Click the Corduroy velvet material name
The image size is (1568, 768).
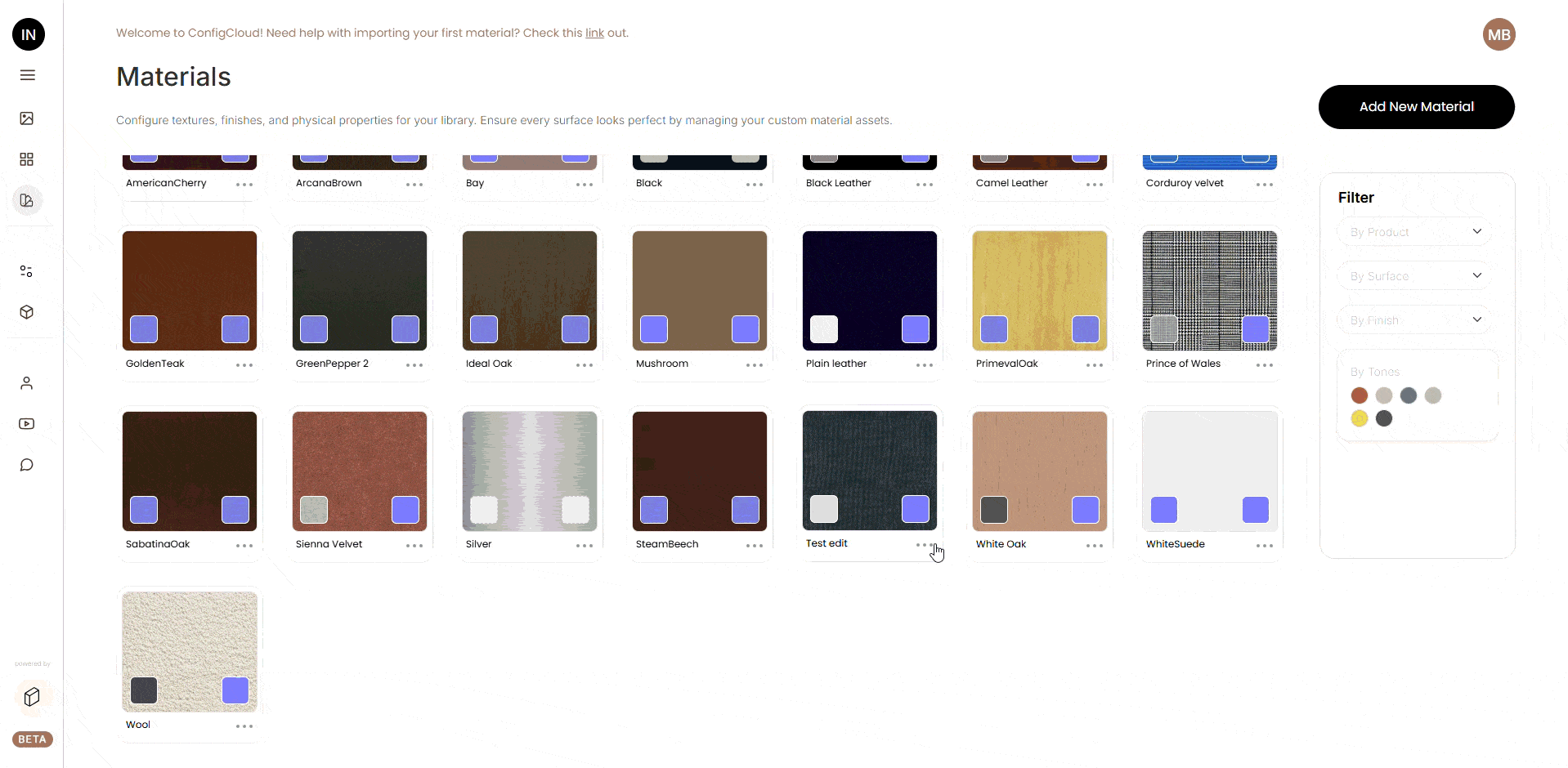(1185, 183)
